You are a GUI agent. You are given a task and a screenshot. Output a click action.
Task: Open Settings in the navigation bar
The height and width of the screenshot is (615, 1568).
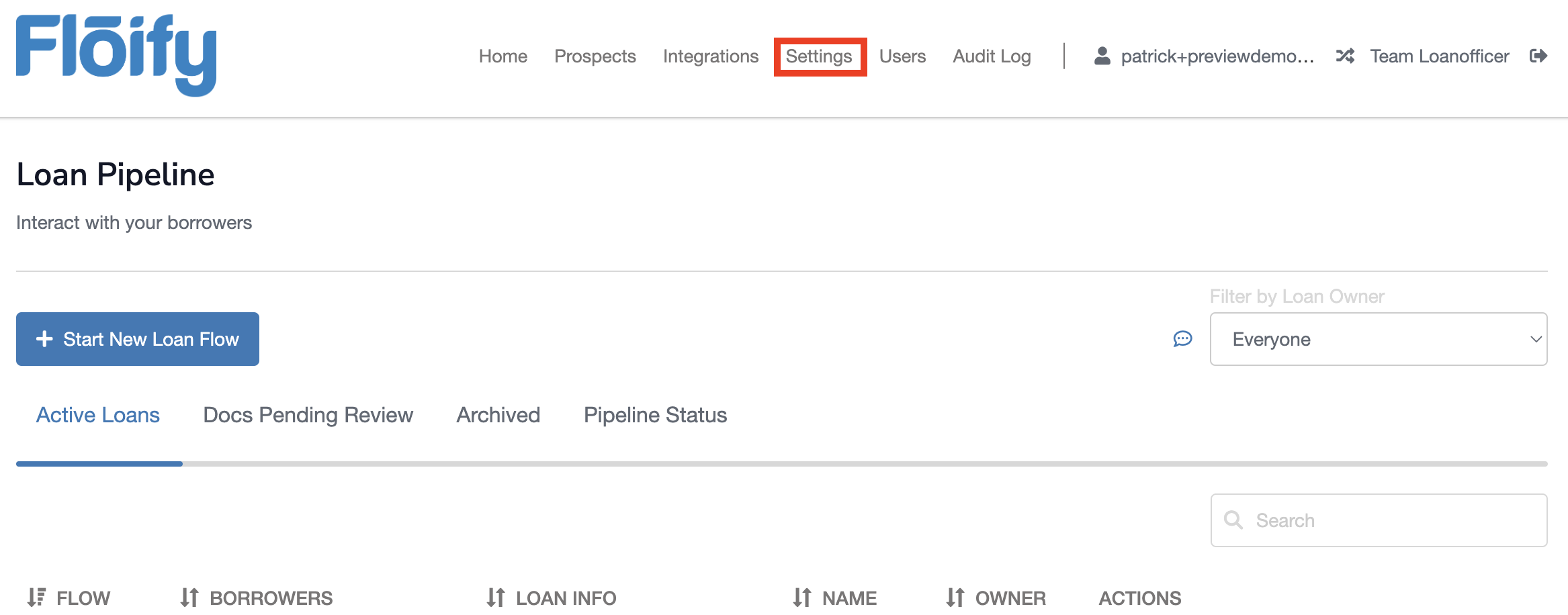820,56
